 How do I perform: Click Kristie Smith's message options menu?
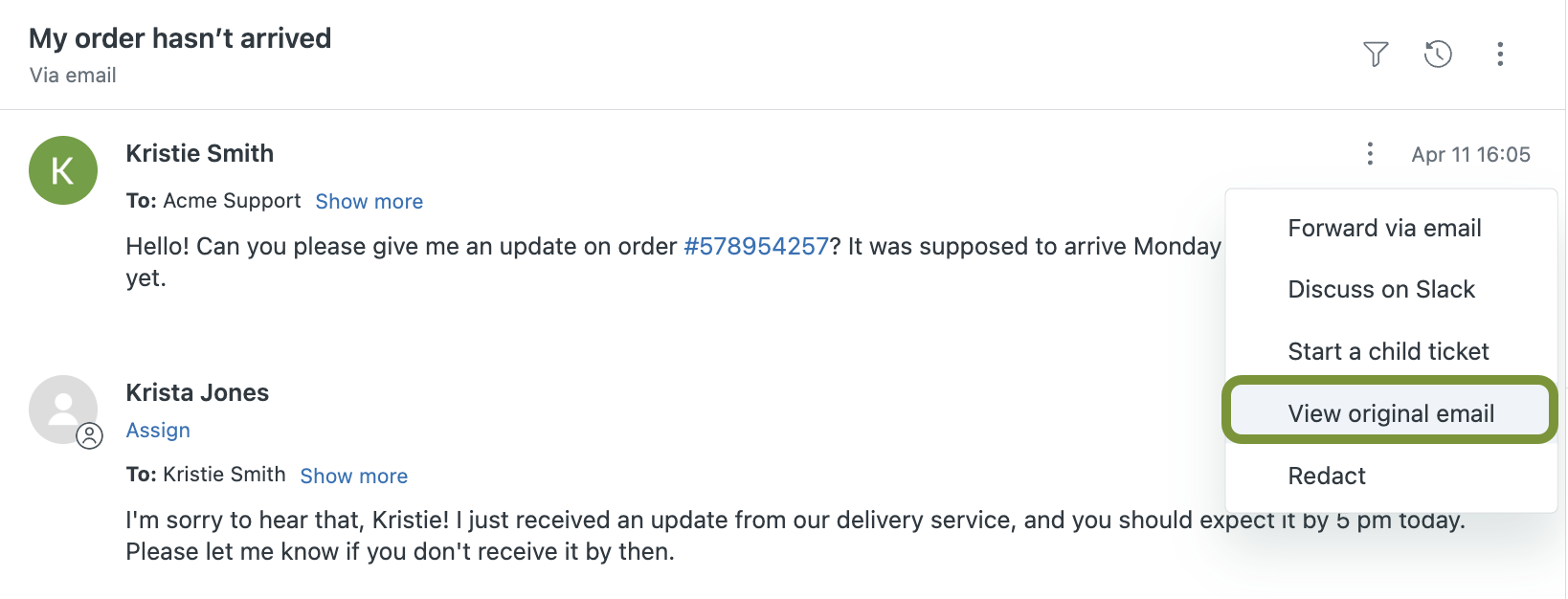1370,154
